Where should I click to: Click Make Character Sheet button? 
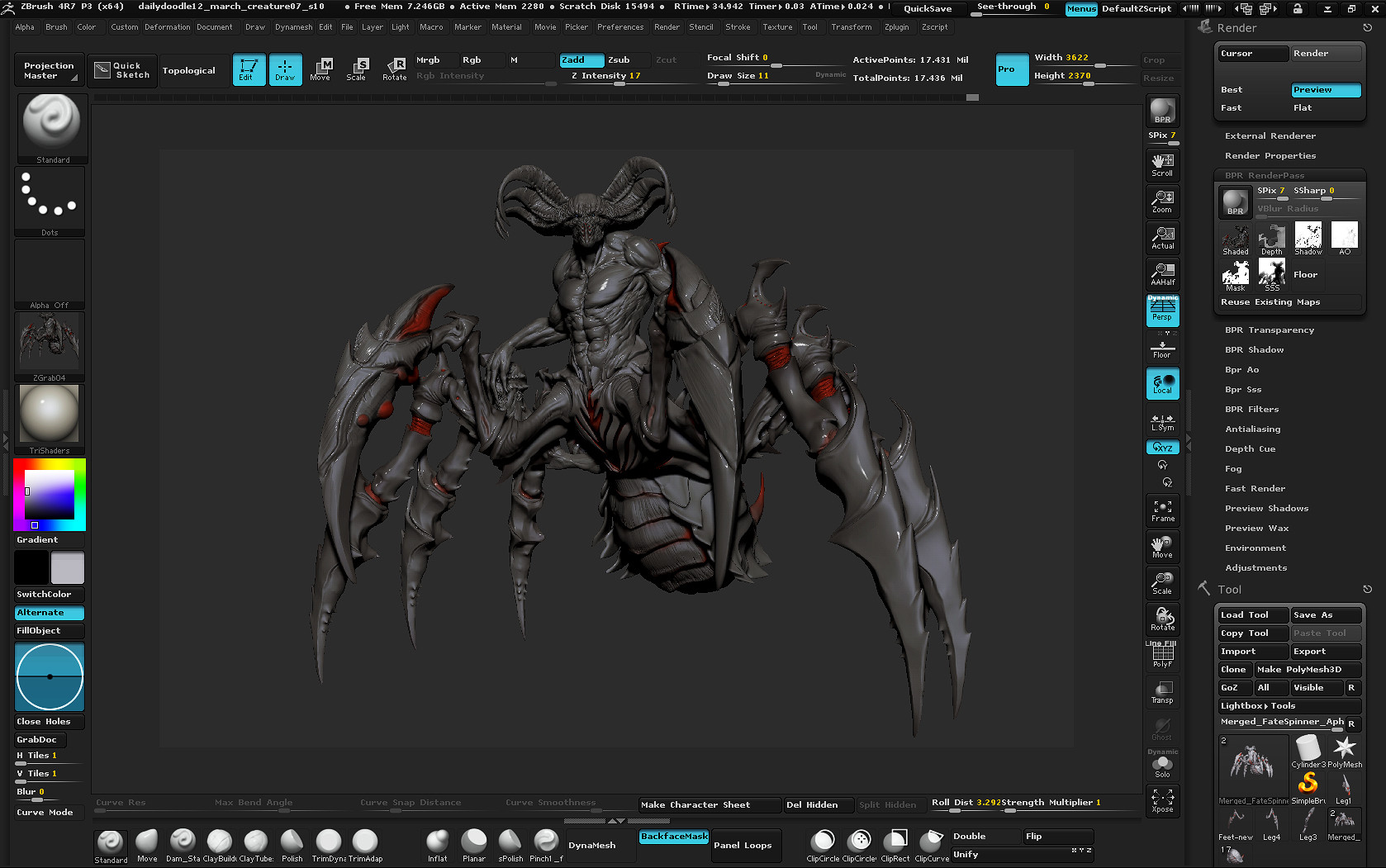coord(710,805)
